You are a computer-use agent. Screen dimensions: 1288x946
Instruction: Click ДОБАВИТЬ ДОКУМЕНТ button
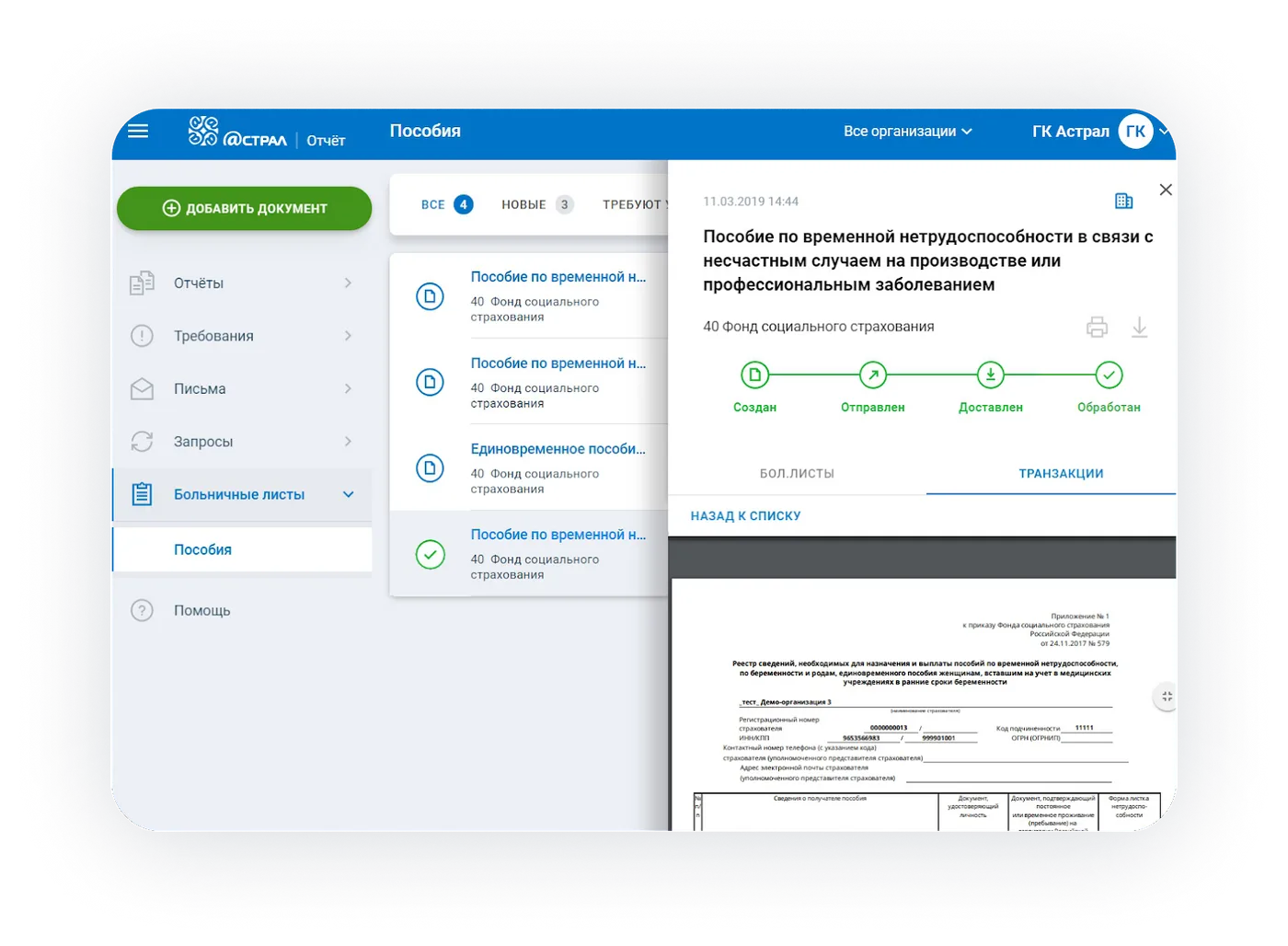[x=244, y=208]
